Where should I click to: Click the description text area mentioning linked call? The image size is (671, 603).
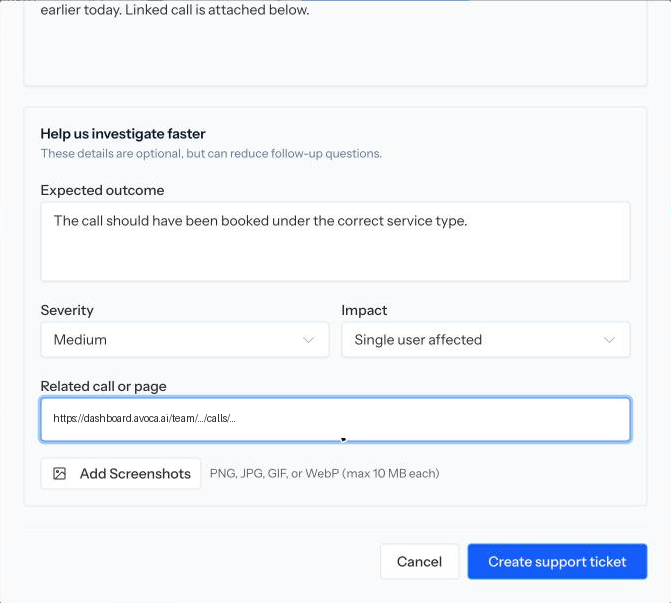coord(336,43)
